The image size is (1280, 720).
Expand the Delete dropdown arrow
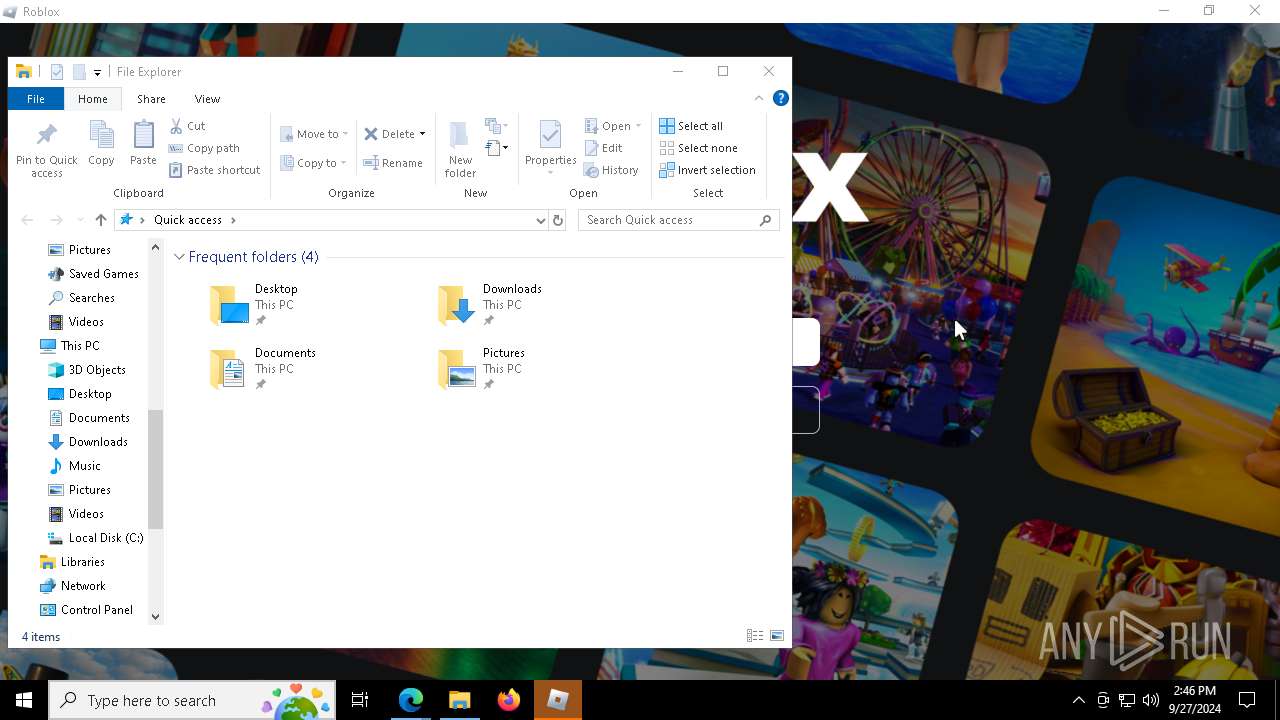pos(422,134)
